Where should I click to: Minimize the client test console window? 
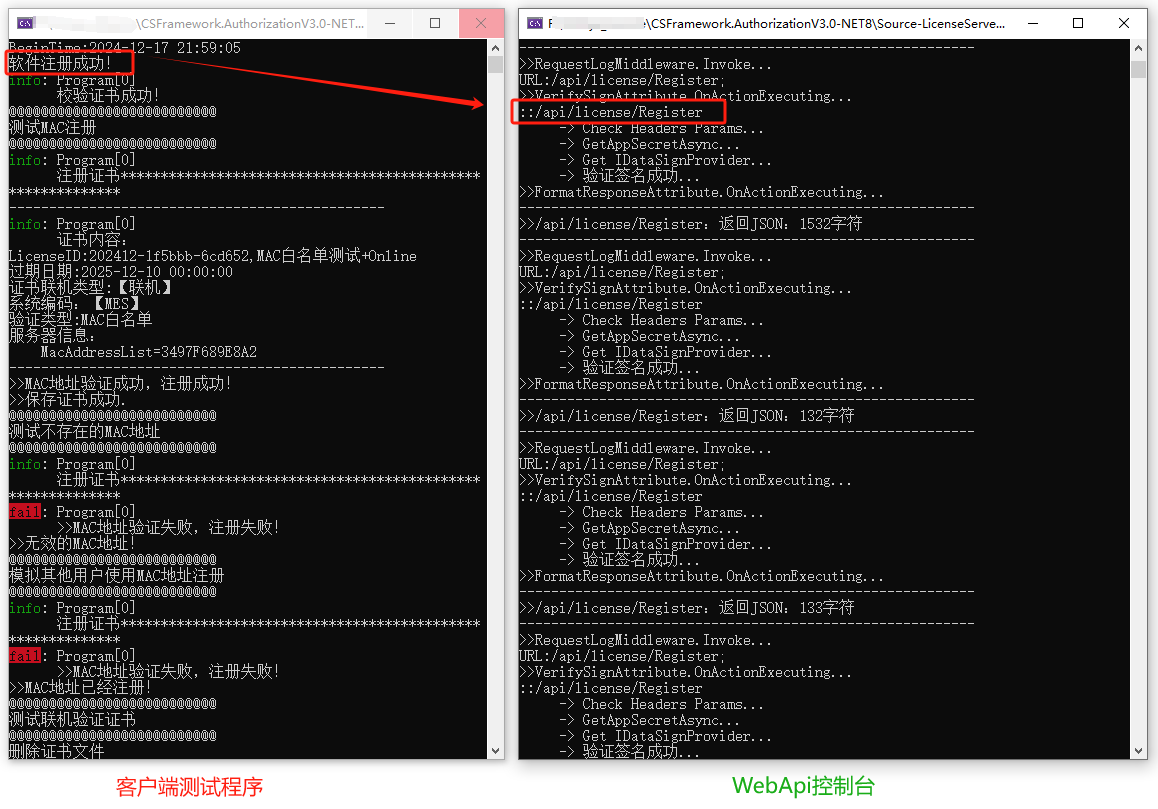coord(390,23)
